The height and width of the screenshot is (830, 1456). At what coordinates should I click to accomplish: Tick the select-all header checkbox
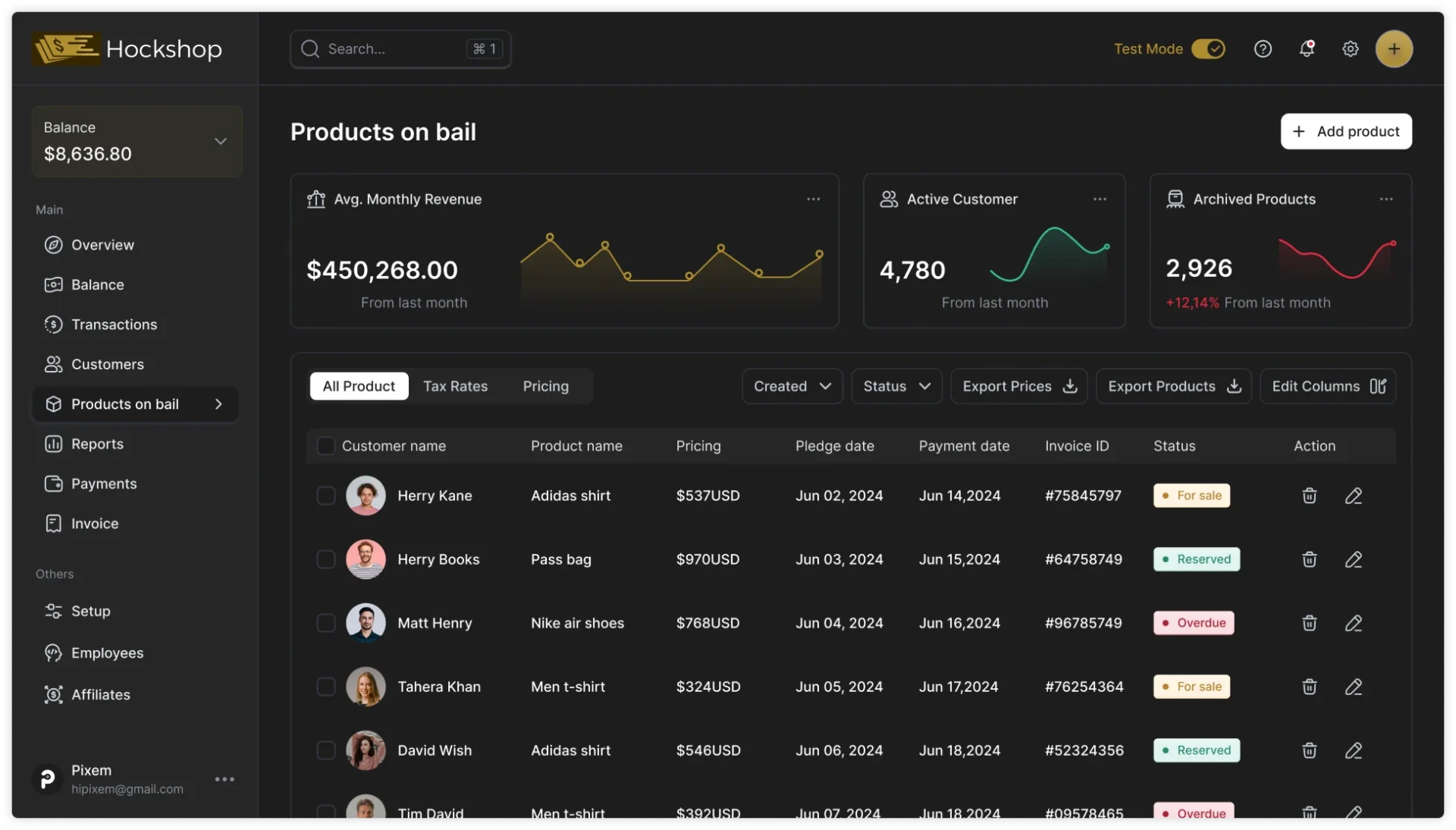click(325, 446)
